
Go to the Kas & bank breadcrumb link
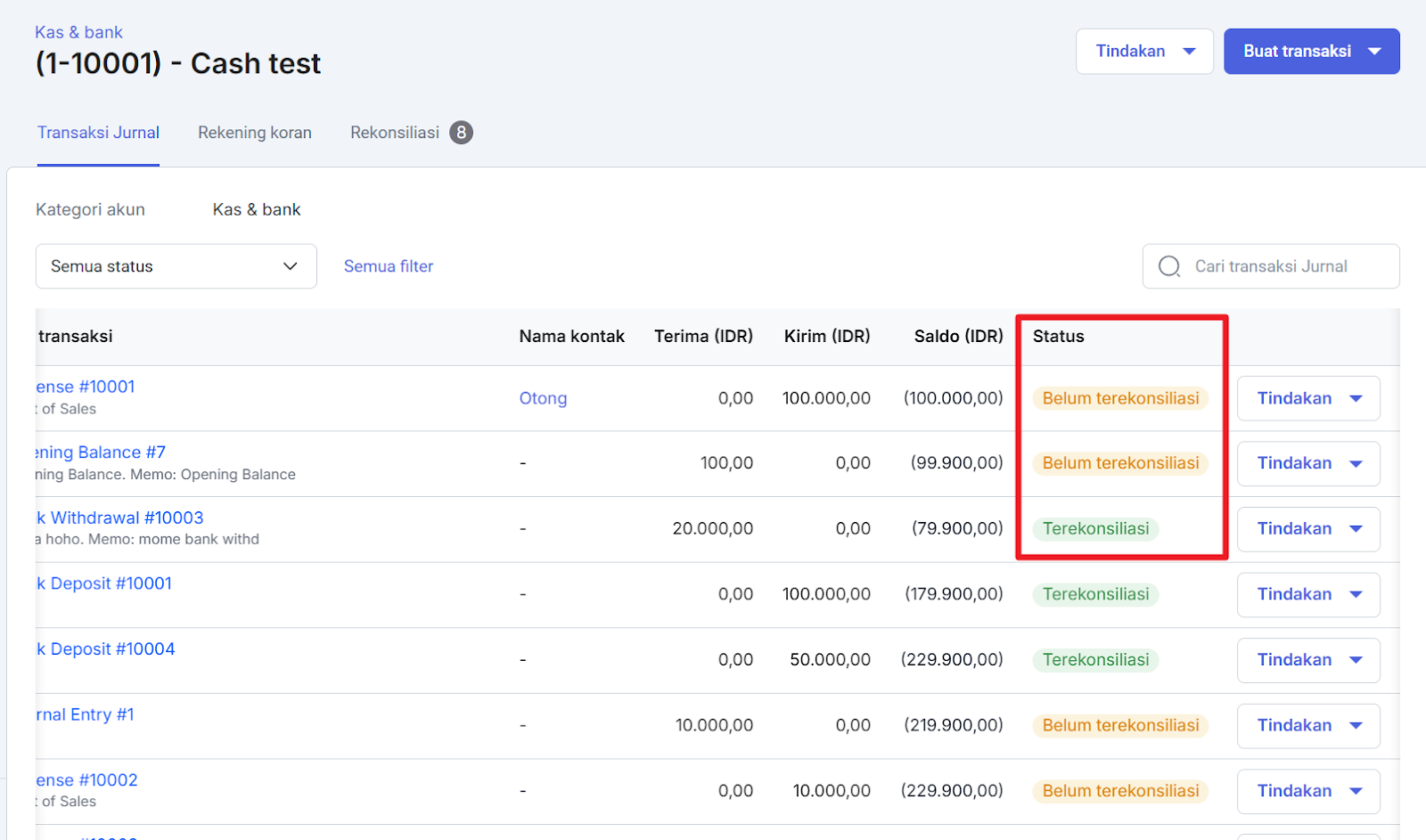(79, 32)
